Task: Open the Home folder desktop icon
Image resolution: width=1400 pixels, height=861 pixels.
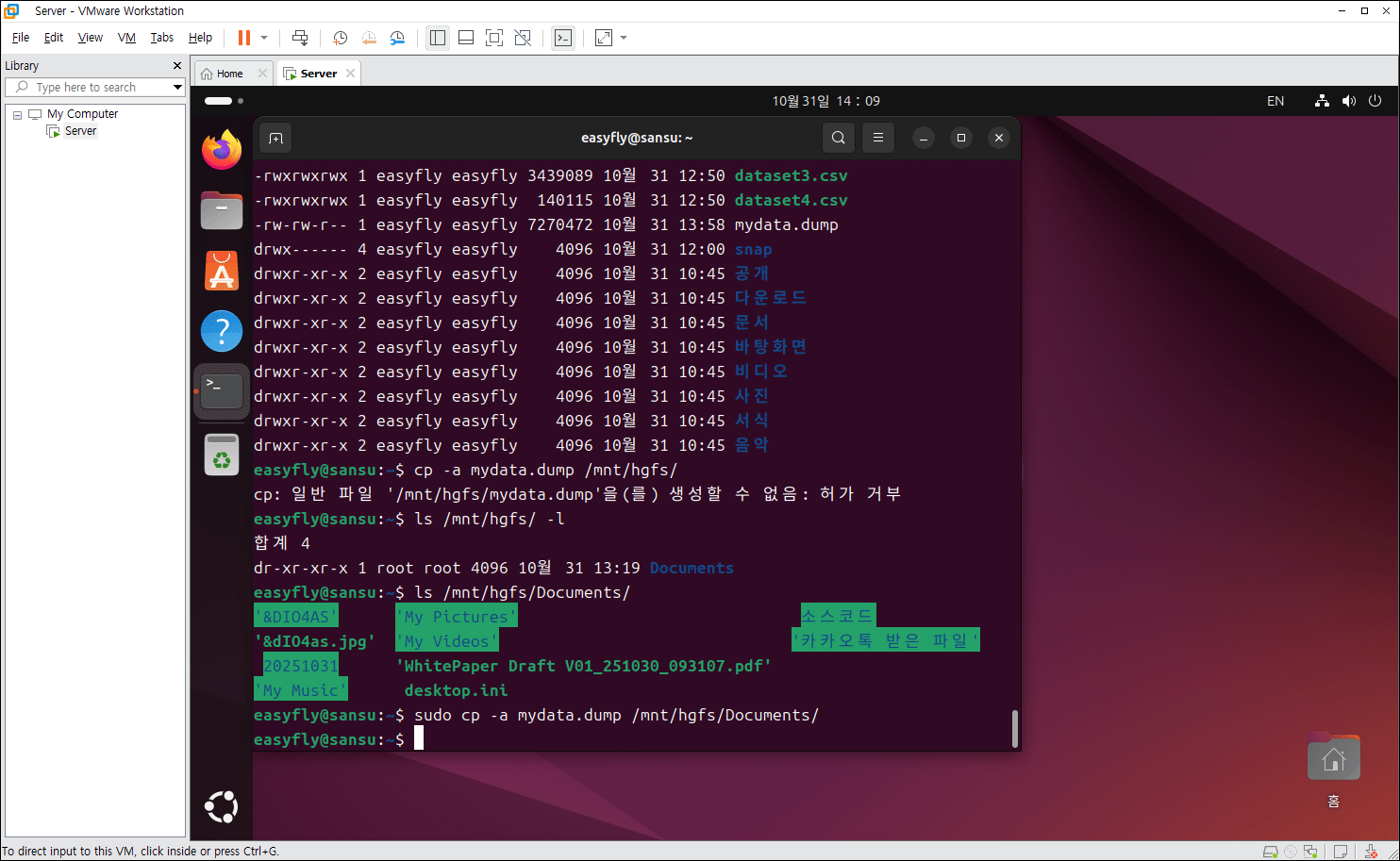Action: 1333,756
